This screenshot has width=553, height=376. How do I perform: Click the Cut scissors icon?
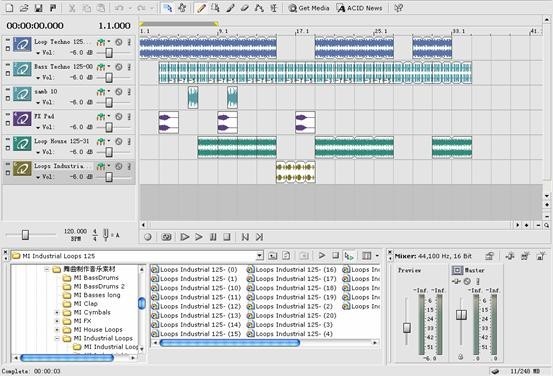72,8
